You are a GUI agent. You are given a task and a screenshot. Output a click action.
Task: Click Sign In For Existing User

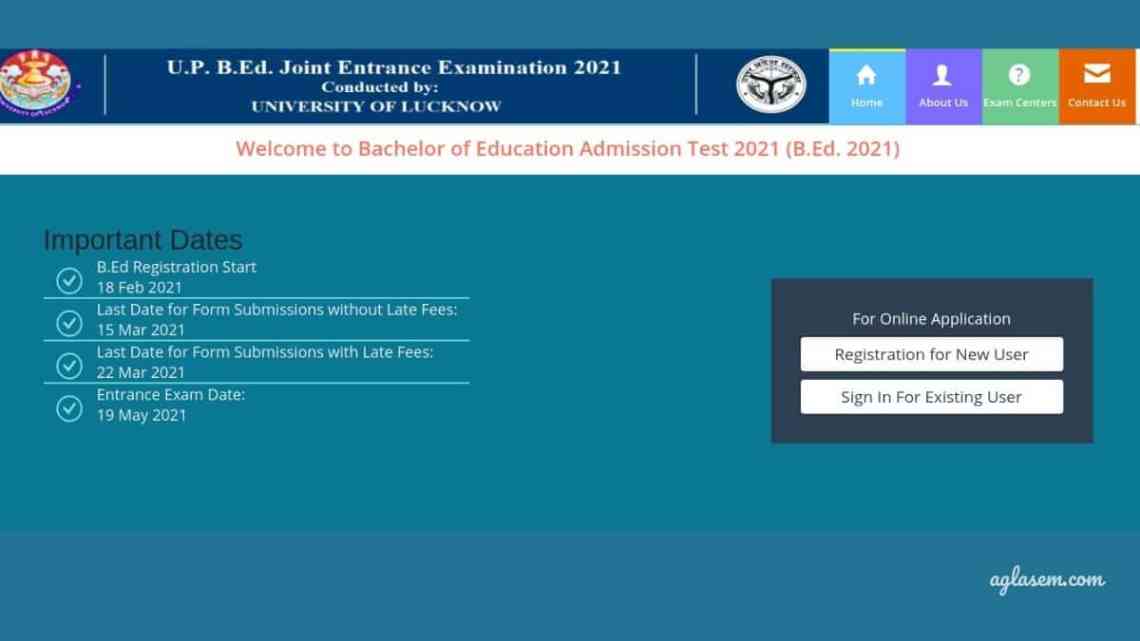coord(931,396)
